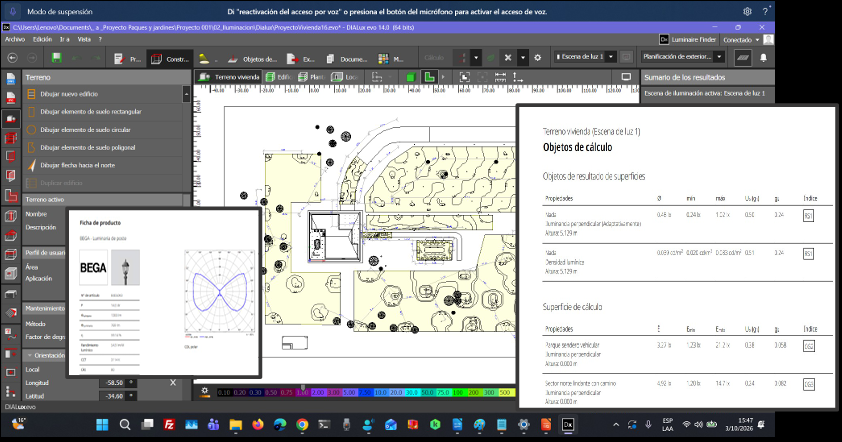Click the yellow 500 color scale swatch
842x442 pixels.
tap(505, 393)
